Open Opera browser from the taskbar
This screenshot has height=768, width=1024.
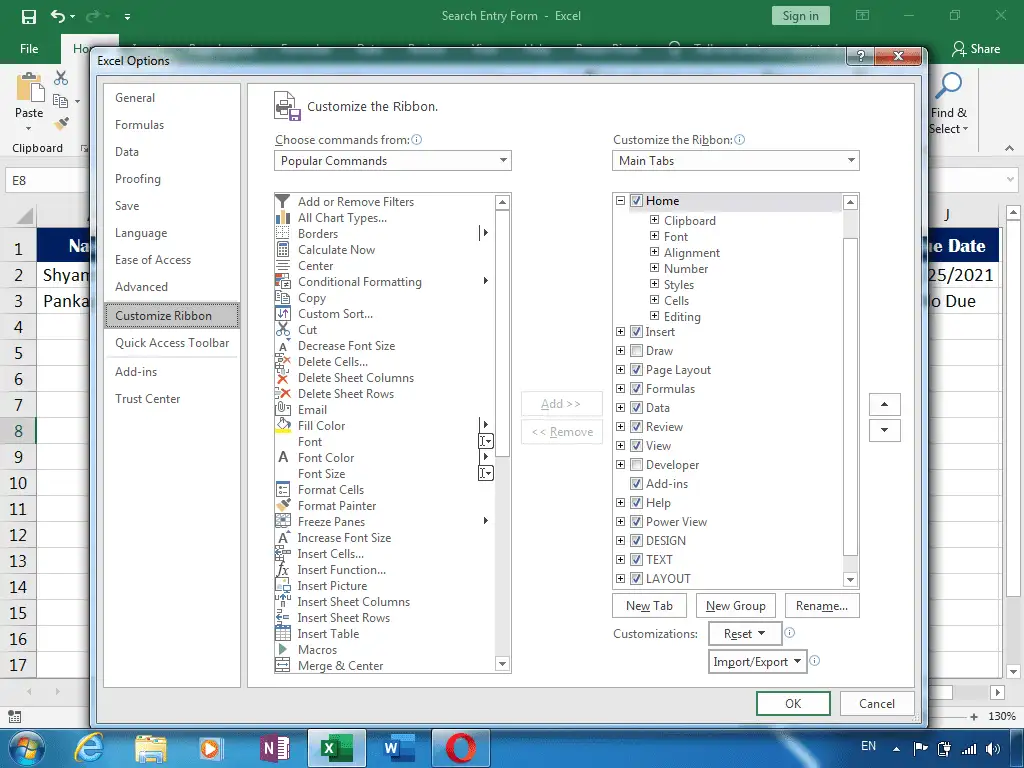[x=460, y=748]
